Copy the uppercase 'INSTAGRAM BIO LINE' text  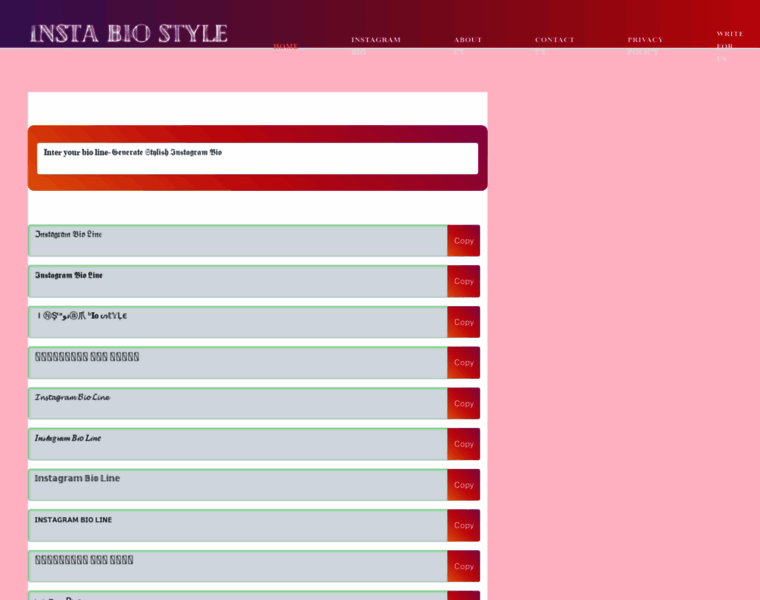(463, 525)
